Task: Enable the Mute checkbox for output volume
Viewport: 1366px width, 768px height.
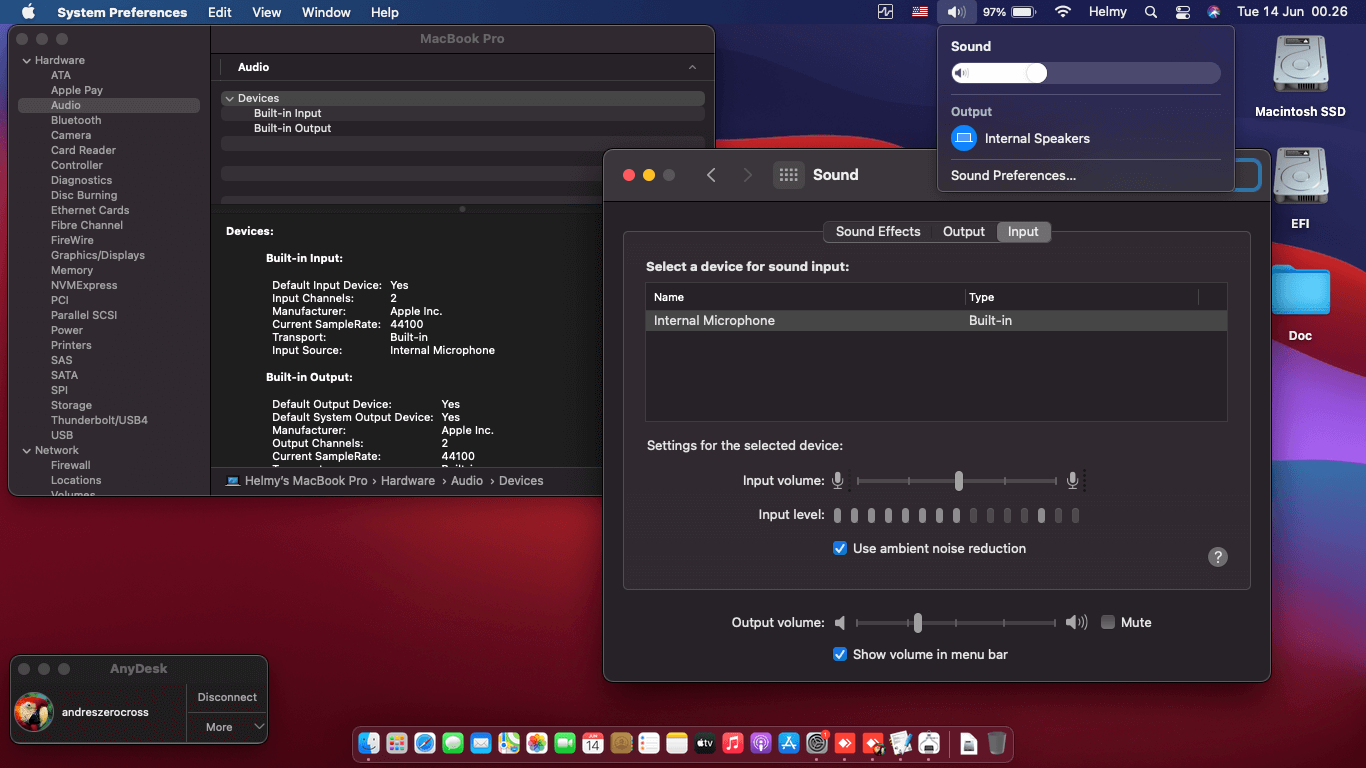Action: coord(1107,622)
